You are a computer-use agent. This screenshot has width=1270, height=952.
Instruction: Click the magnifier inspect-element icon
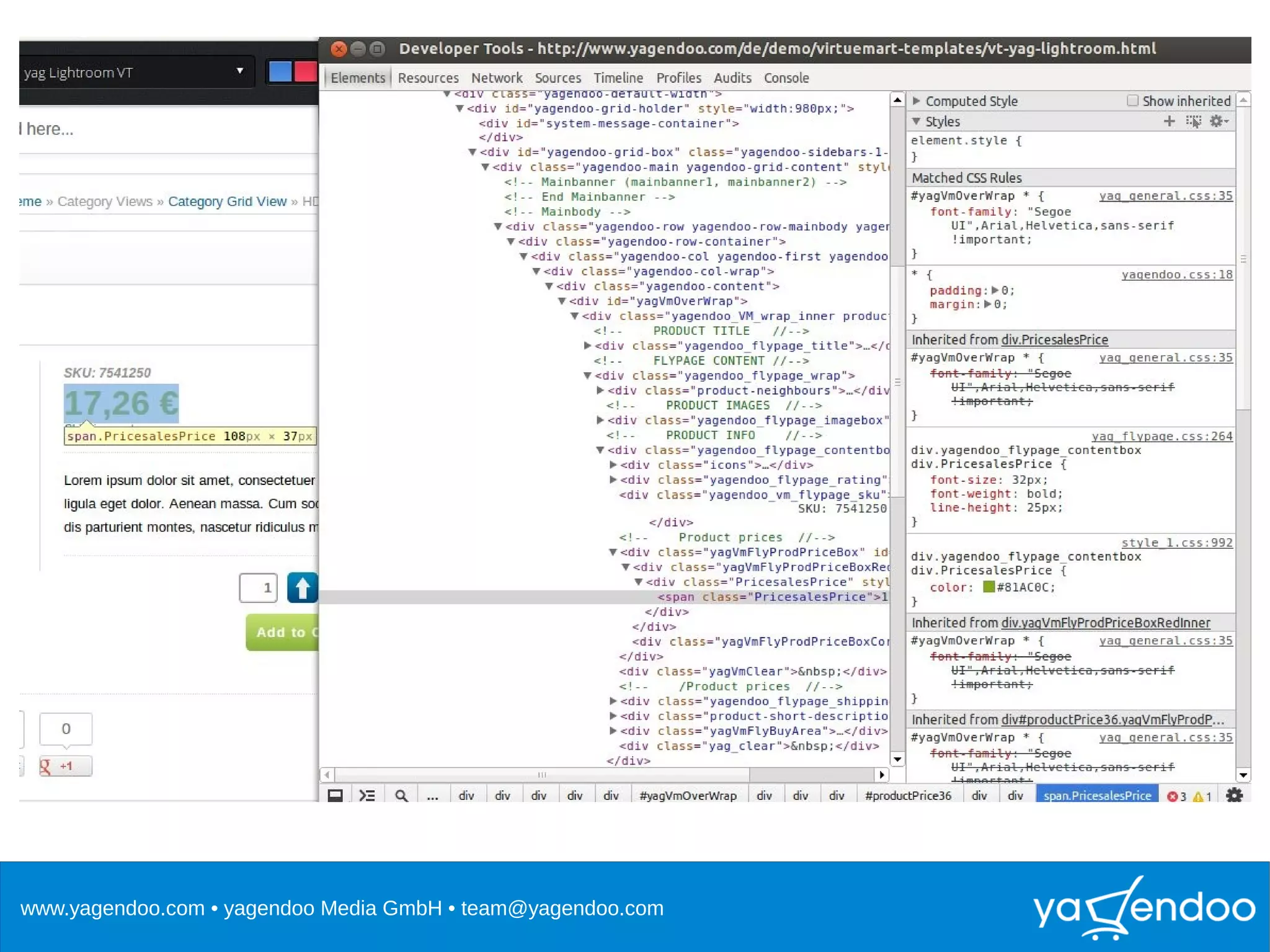pyautogui.click(x=401, y=796)
